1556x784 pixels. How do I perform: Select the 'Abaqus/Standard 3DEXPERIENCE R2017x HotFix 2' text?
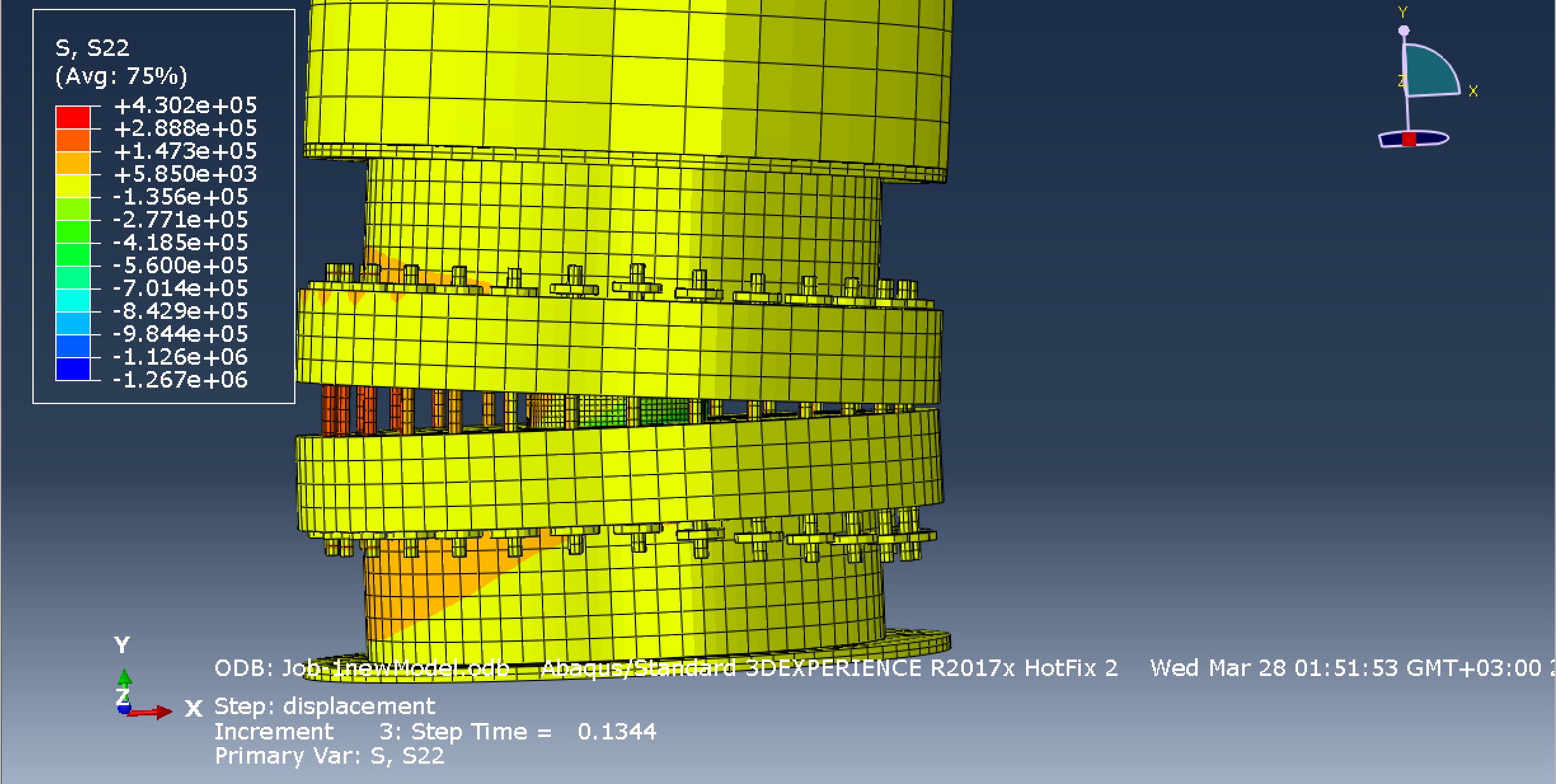[829, 668]
